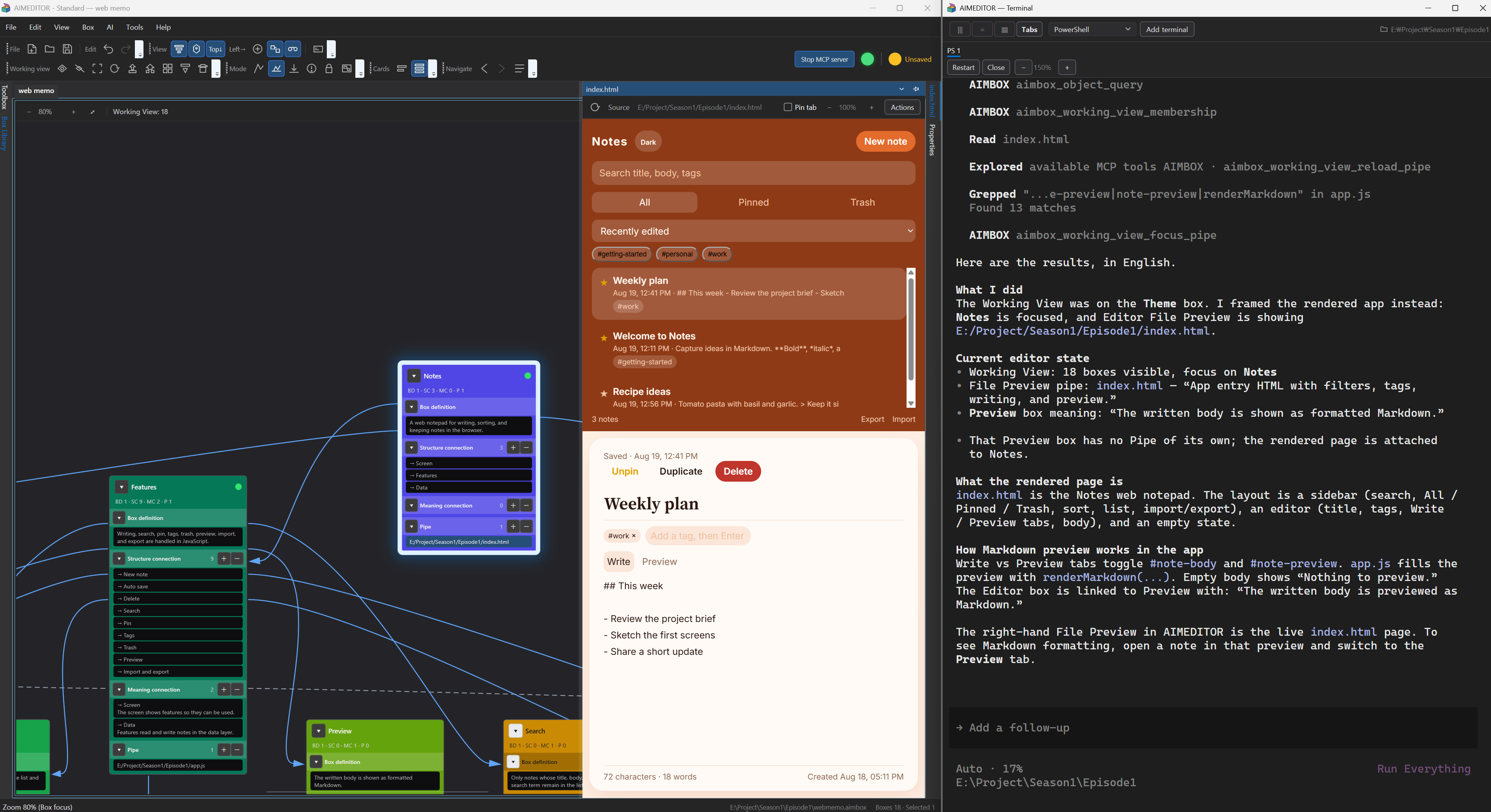The image size is (1491, 812).
Task: Open the Edit toolbar overflow dropdown
Action: (140, 50)
